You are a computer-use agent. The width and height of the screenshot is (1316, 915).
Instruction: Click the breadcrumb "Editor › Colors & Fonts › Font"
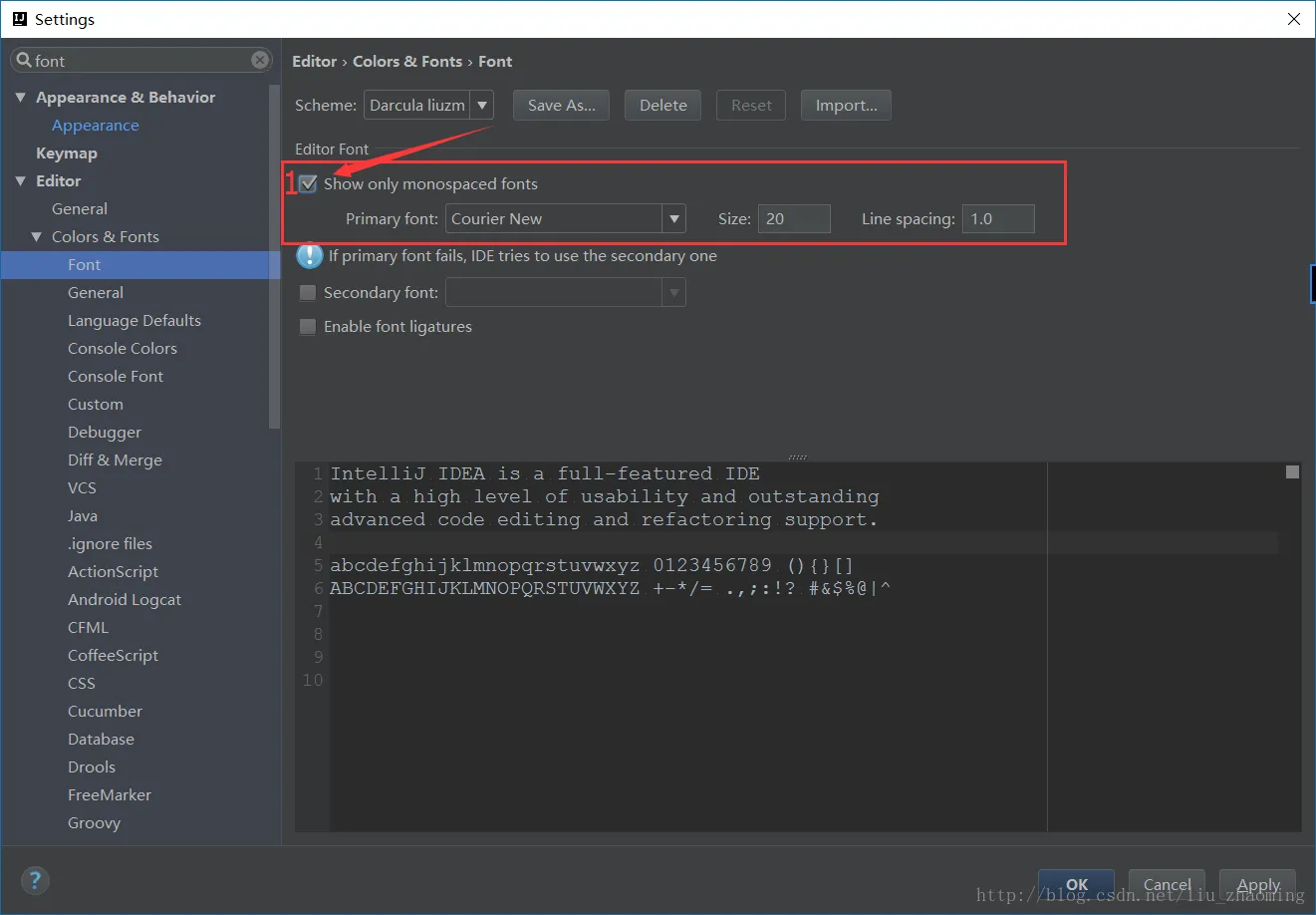pyautogui.click(x=402, y=61)
